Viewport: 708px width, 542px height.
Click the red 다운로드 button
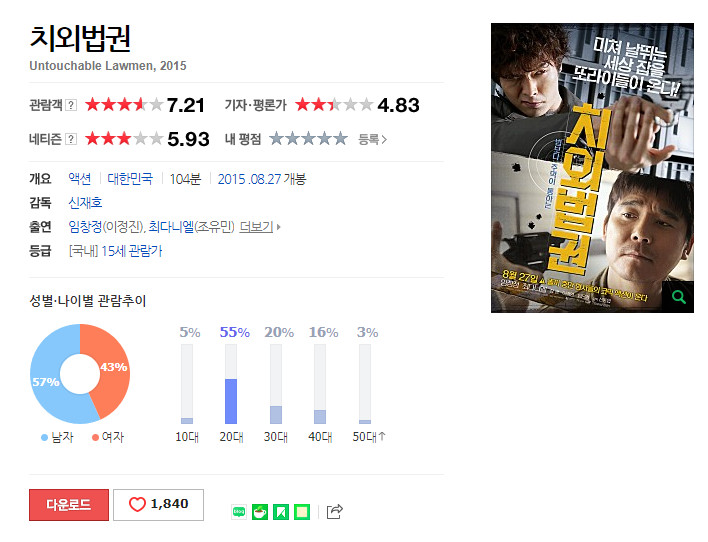tap(69, 505)
